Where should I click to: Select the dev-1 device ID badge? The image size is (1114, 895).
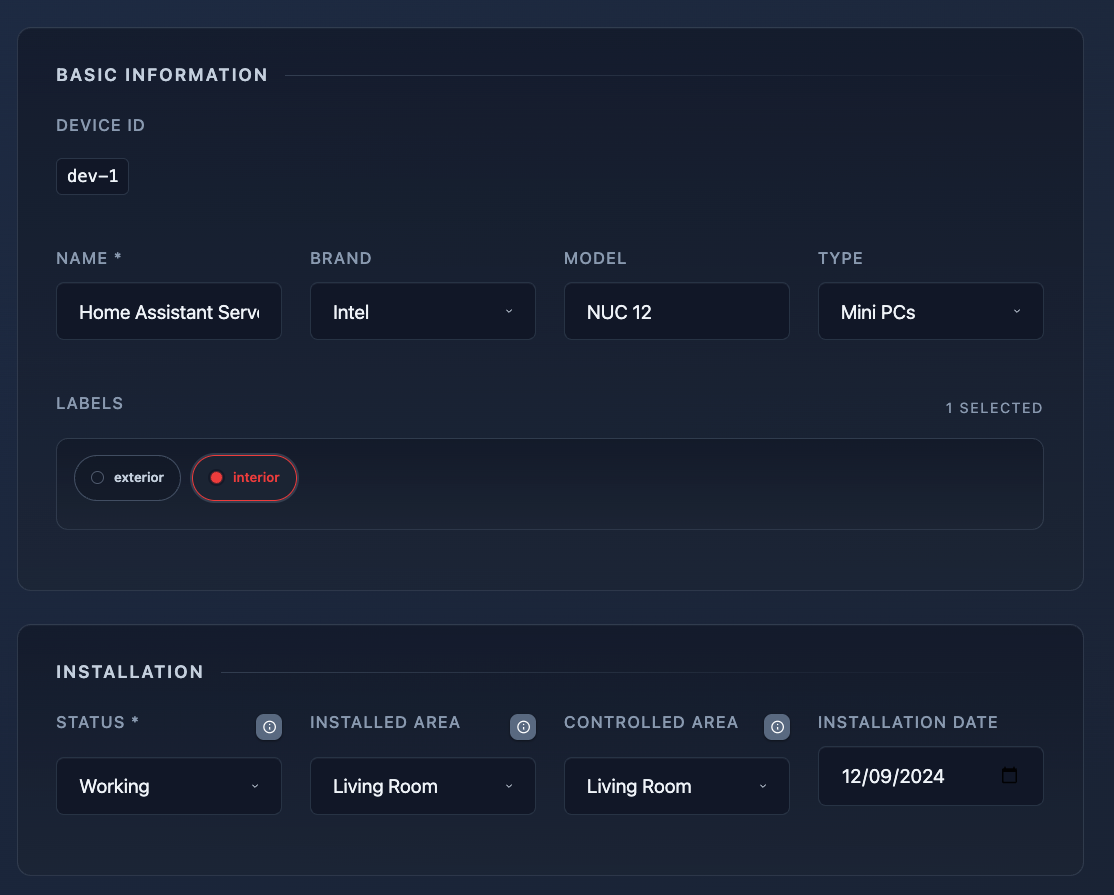(92, 176)
